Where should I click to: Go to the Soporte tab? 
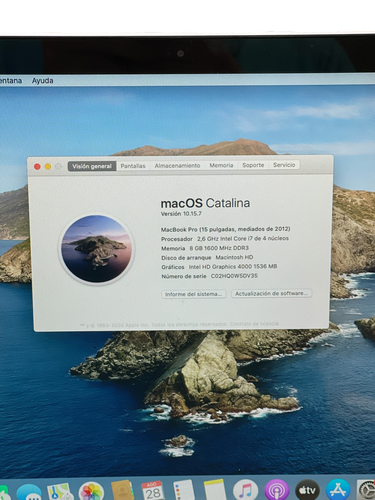253,165
